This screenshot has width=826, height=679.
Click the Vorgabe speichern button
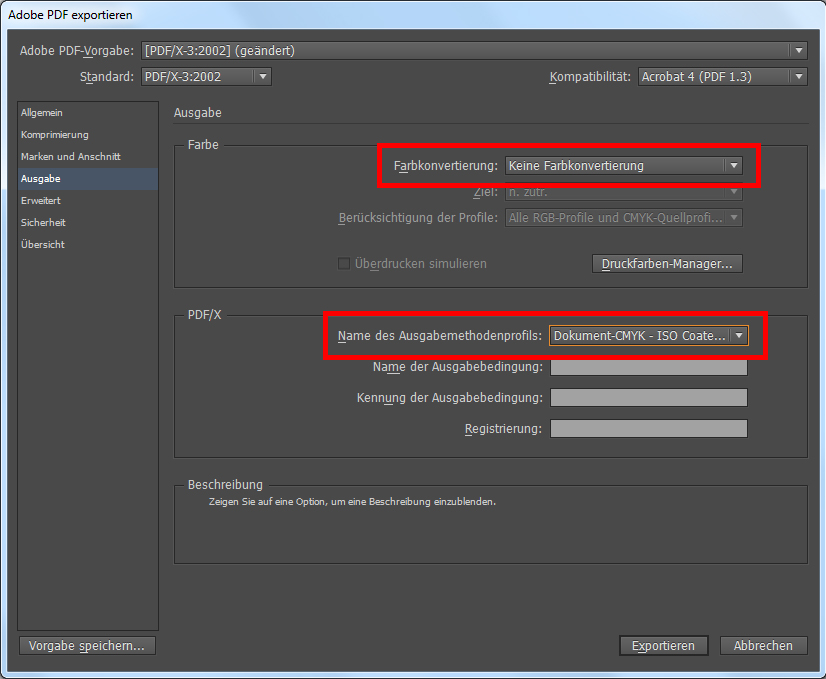(x=87, y=646)
